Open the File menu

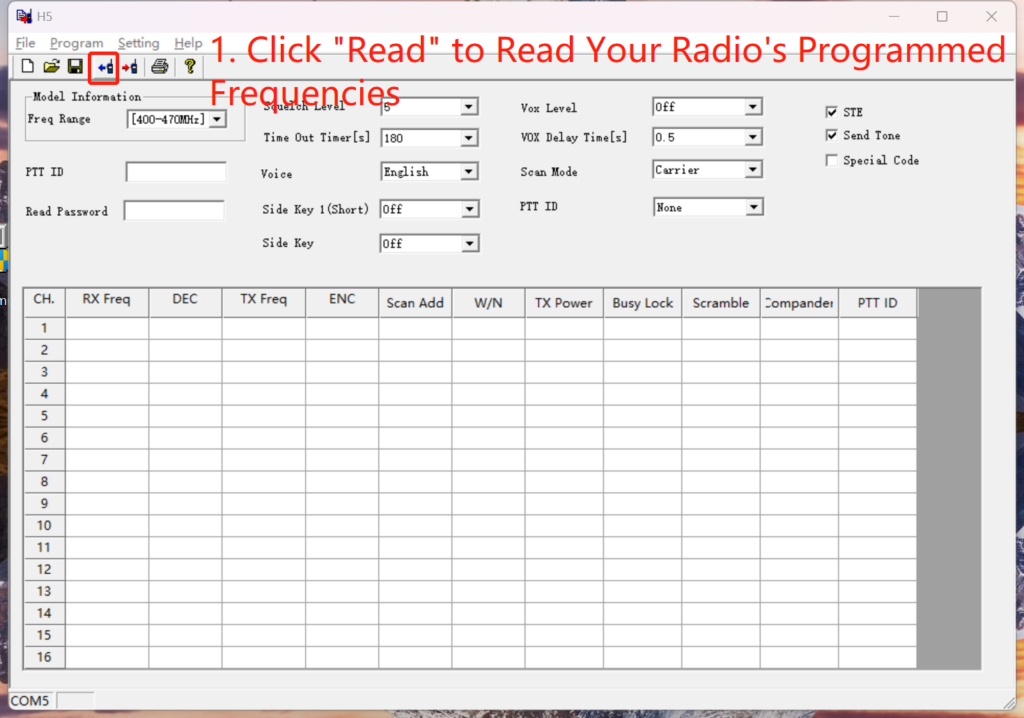tap(25, 43)
